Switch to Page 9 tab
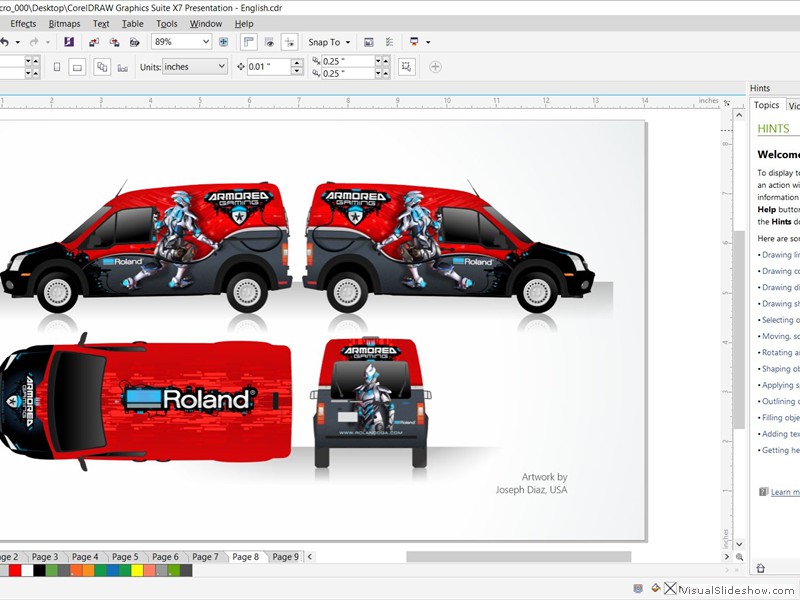800x600 pixels. (285, 557)
